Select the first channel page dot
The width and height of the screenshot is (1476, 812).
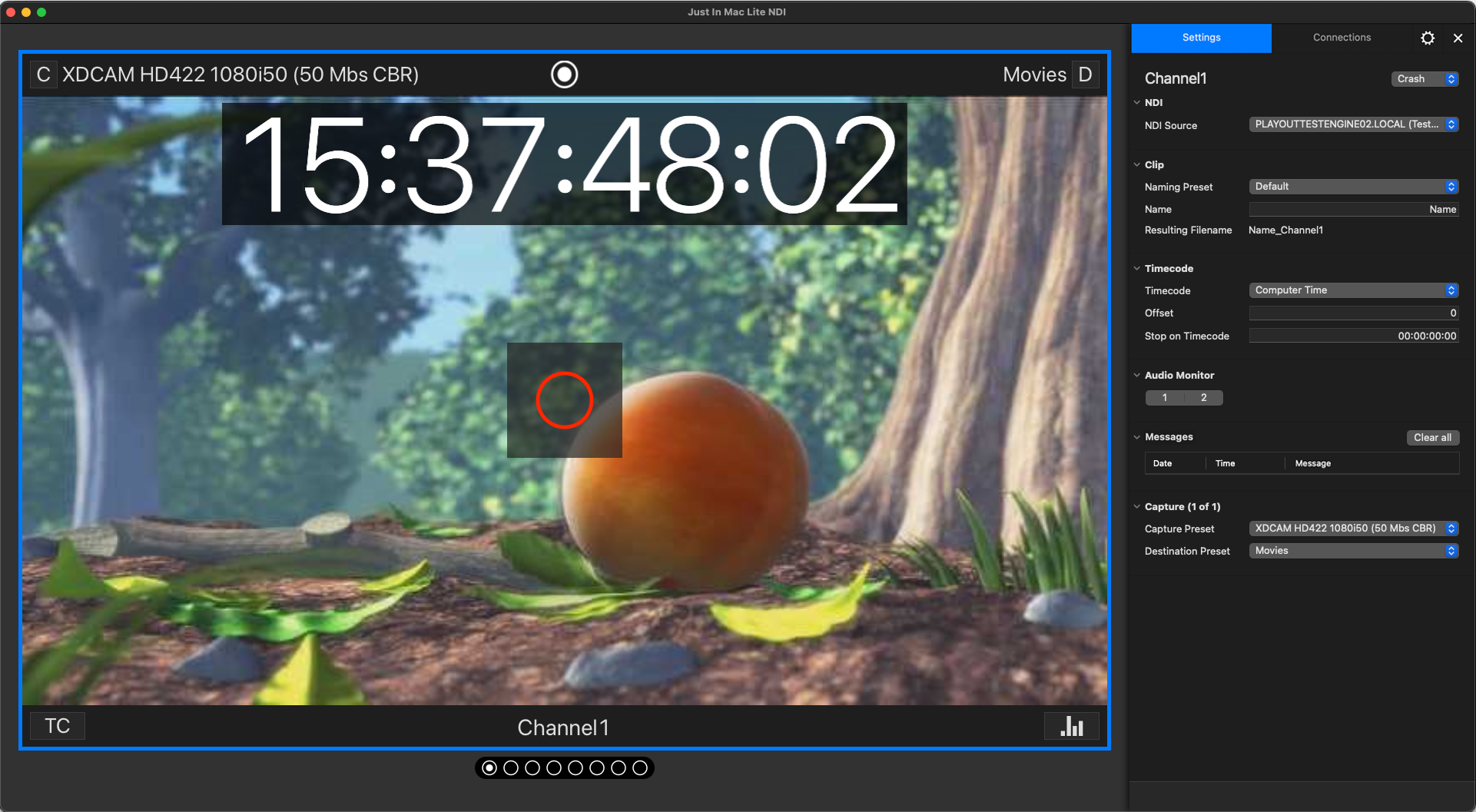click(x=489, y=767)
